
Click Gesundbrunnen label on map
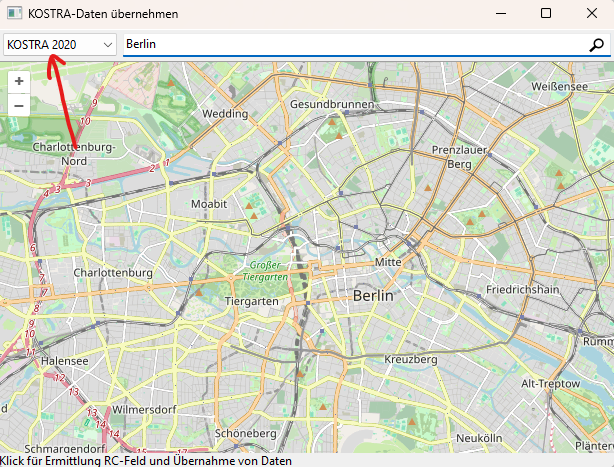pyautogui.click(x=331, y=104)
